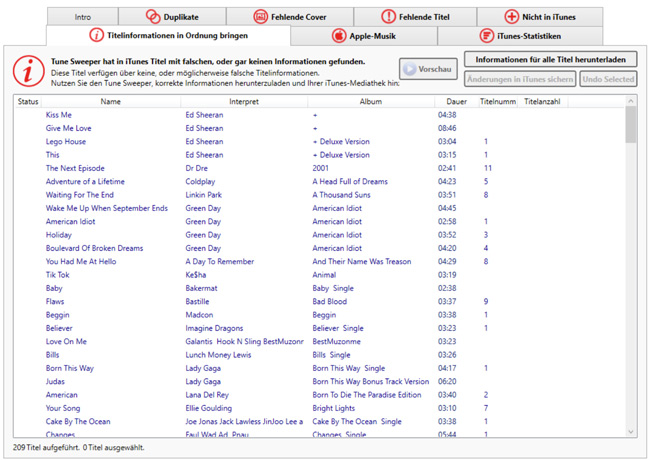Show the iTunes-Statistiken tab

[x=520, y=36]
